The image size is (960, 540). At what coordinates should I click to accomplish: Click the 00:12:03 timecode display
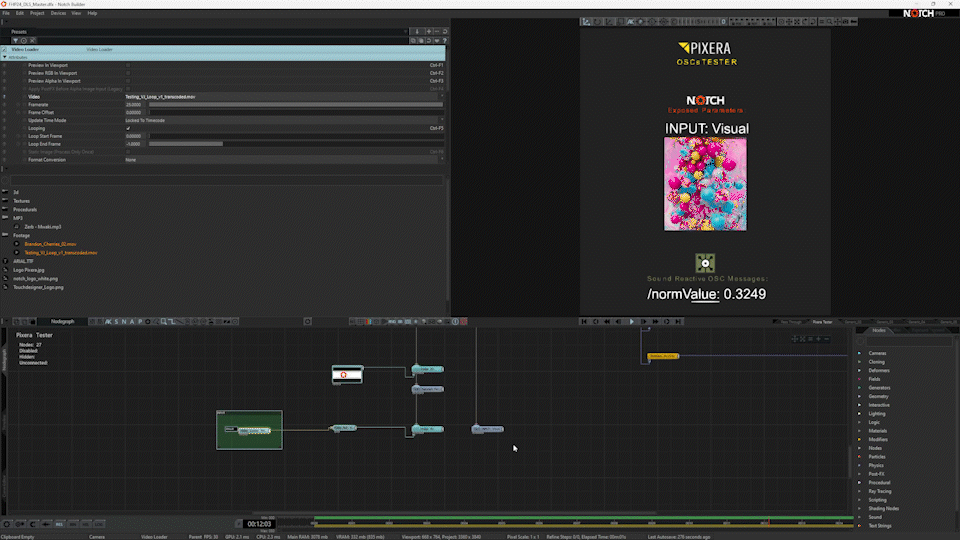click(259, 524)
